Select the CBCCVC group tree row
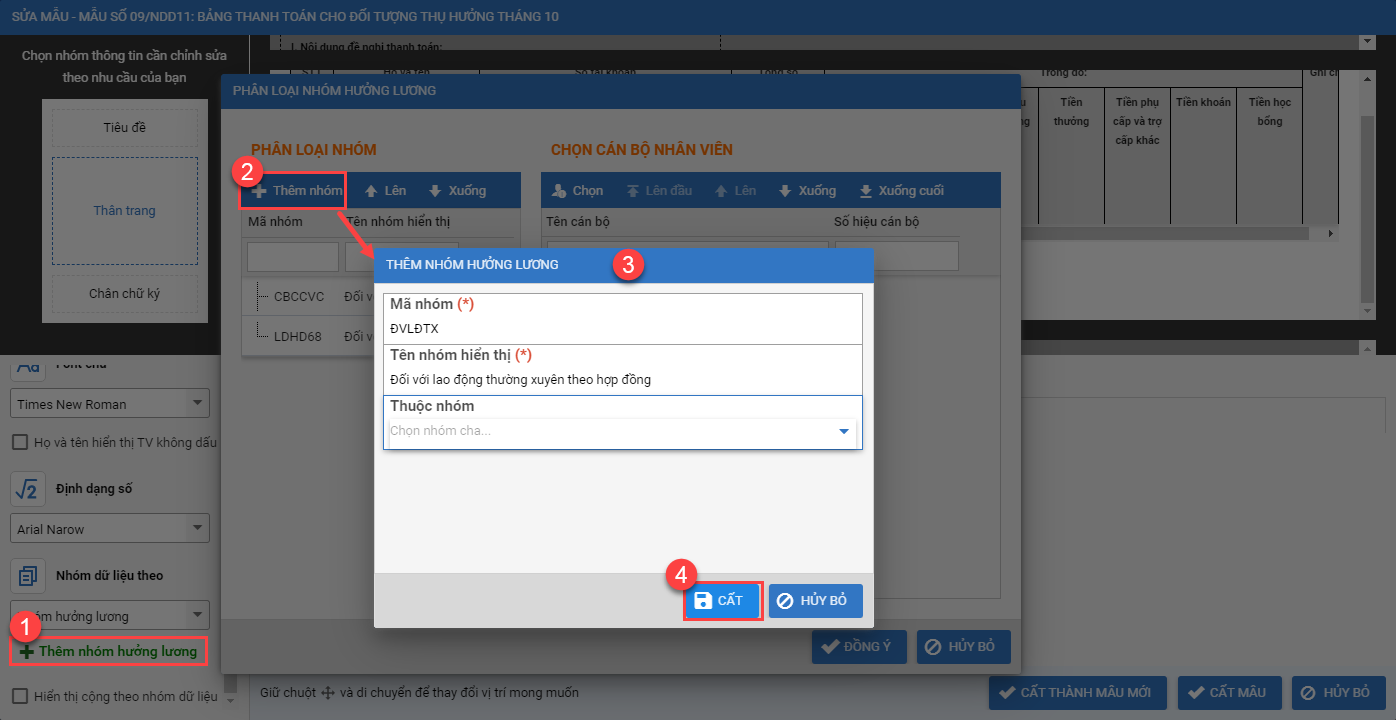1396x720 pixels. 298,297
